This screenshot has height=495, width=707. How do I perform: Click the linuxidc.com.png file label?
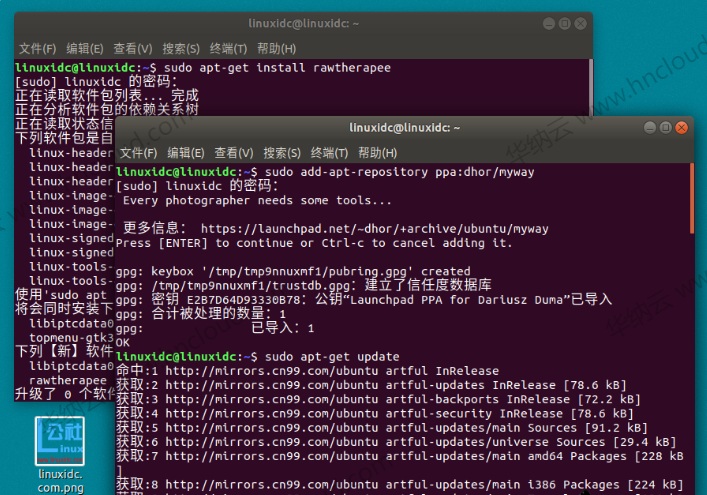point(60,481)
